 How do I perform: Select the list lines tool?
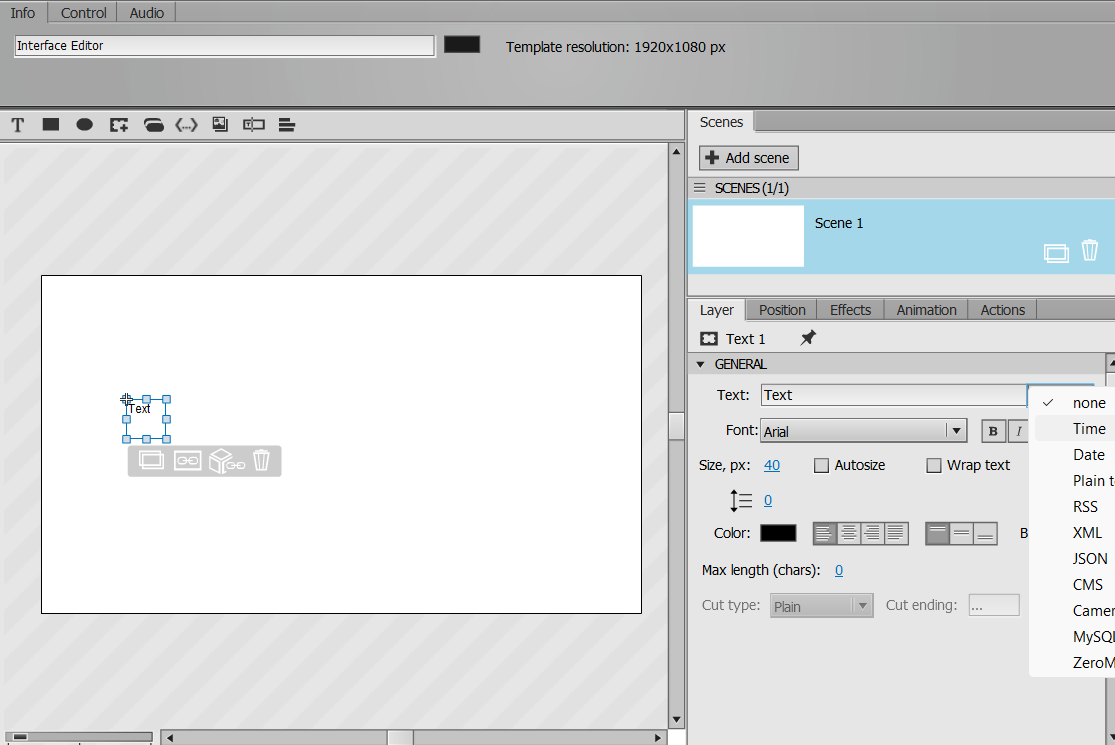(x=287, y=125)
